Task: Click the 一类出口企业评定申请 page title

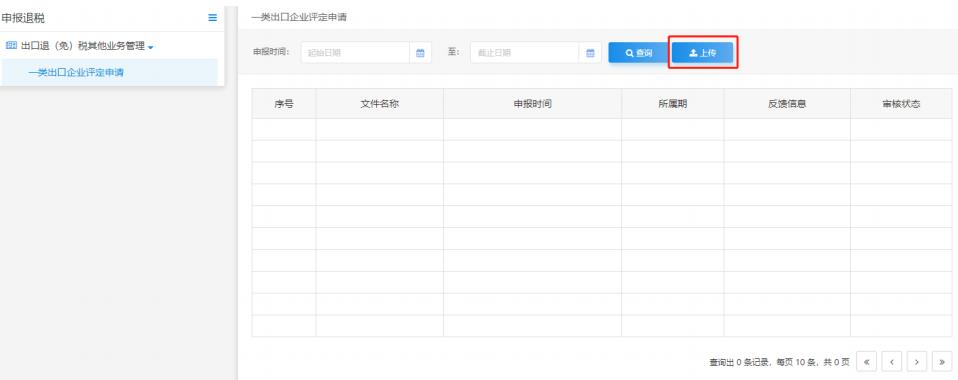Action: tap(299, 17)
